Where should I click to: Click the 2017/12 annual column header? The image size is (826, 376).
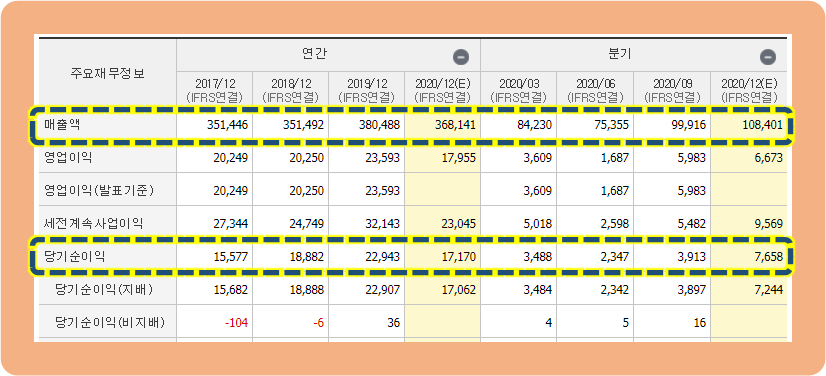[215, 90]
